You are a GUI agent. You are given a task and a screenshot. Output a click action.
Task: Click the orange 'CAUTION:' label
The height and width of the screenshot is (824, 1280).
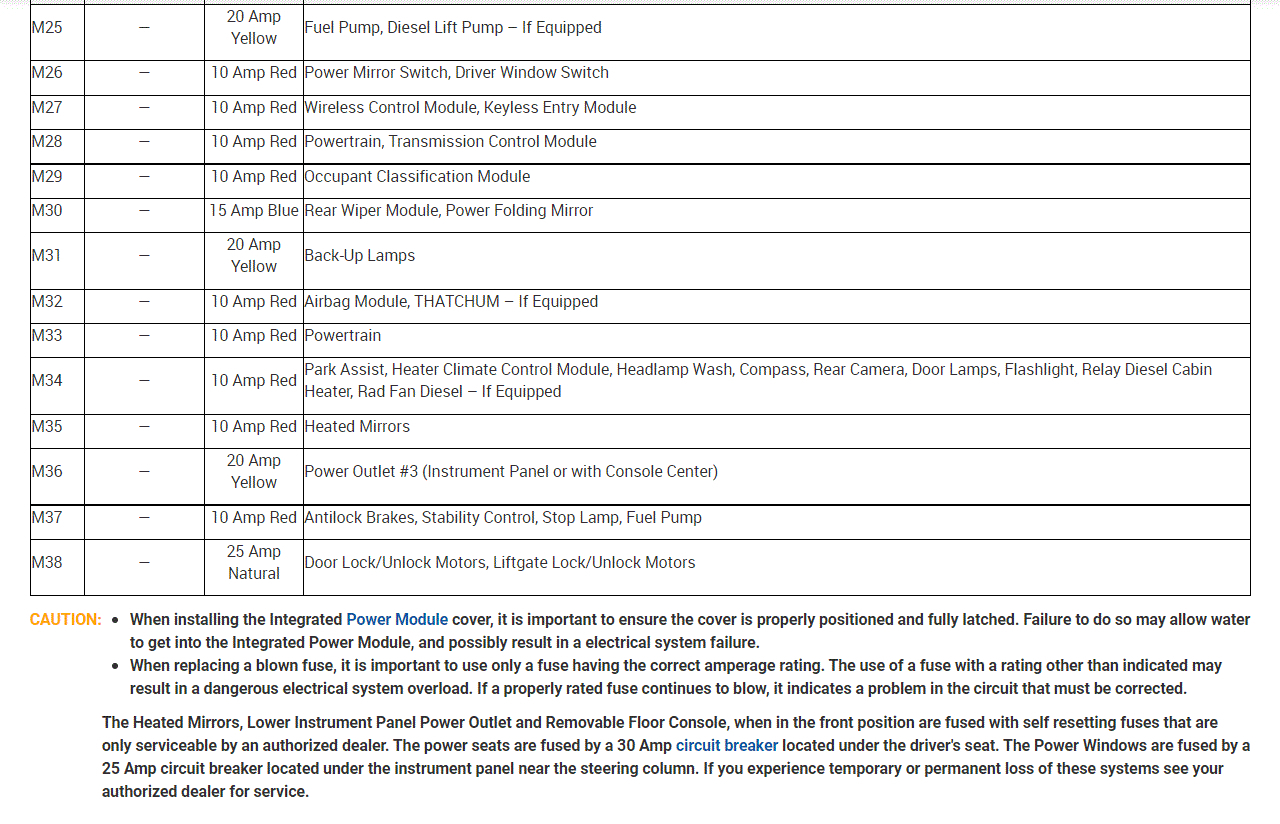click(66, 620)
